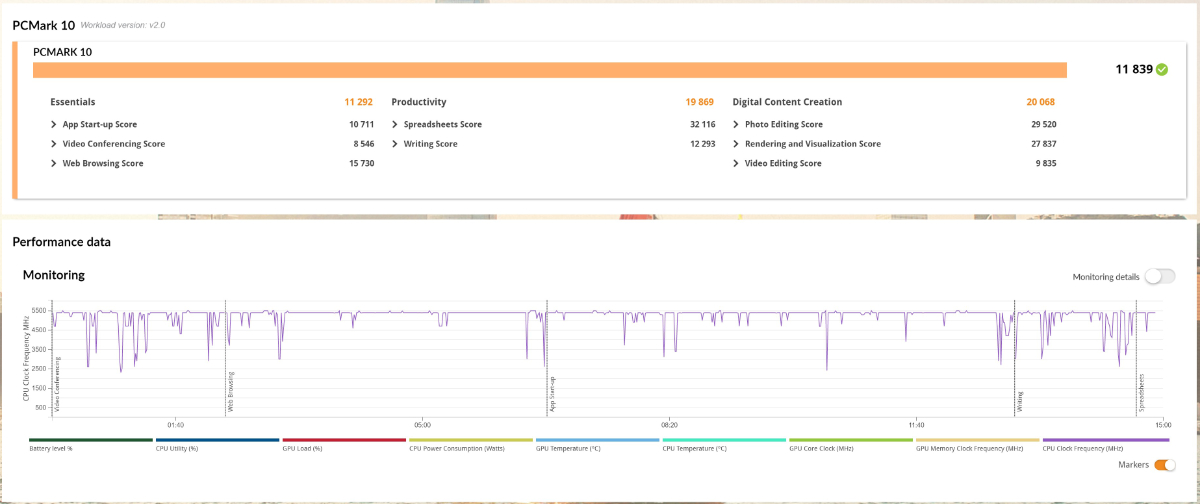Click the orange PCMark 10 score bar

coord(550,70)
